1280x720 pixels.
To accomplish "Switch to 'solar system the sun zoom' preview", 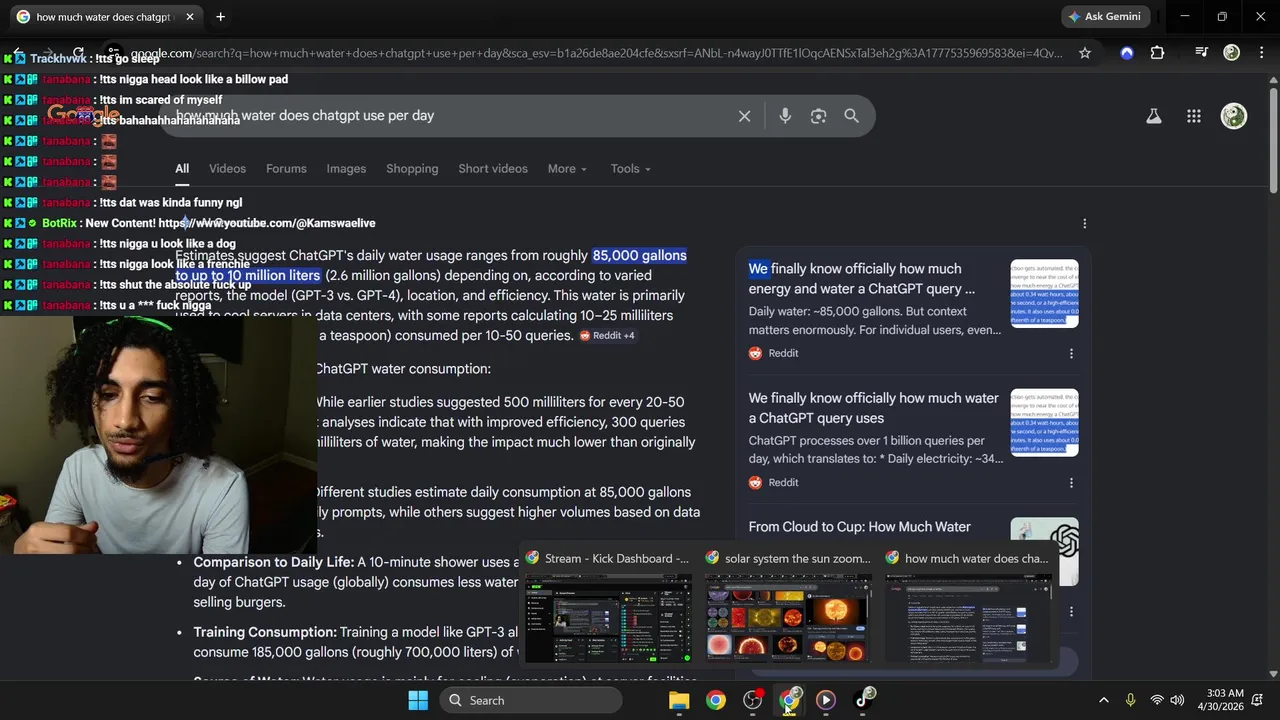I will point(787,606).
